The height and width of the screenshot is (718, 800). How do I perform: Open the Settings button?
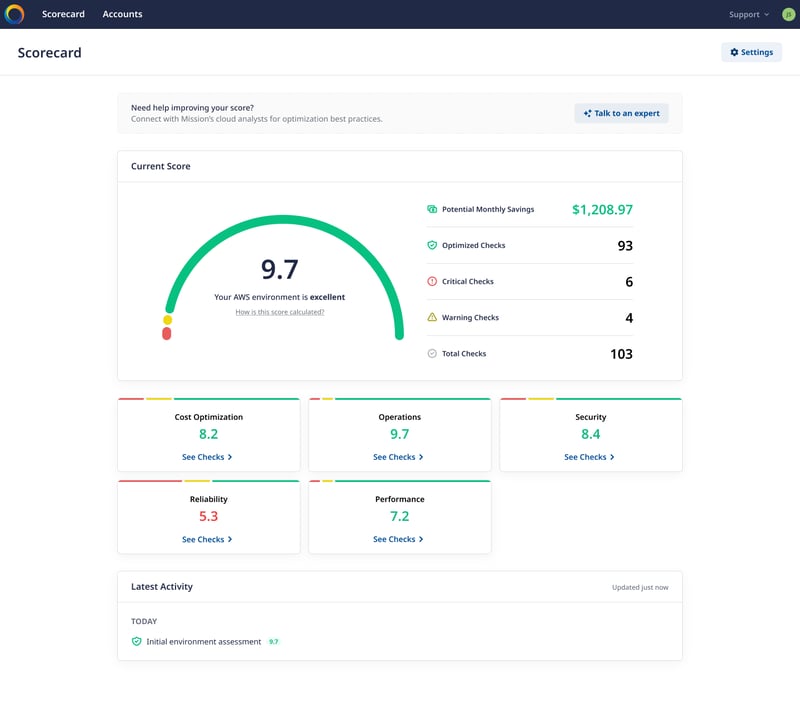pyautogui.click(x=751, y=52)
